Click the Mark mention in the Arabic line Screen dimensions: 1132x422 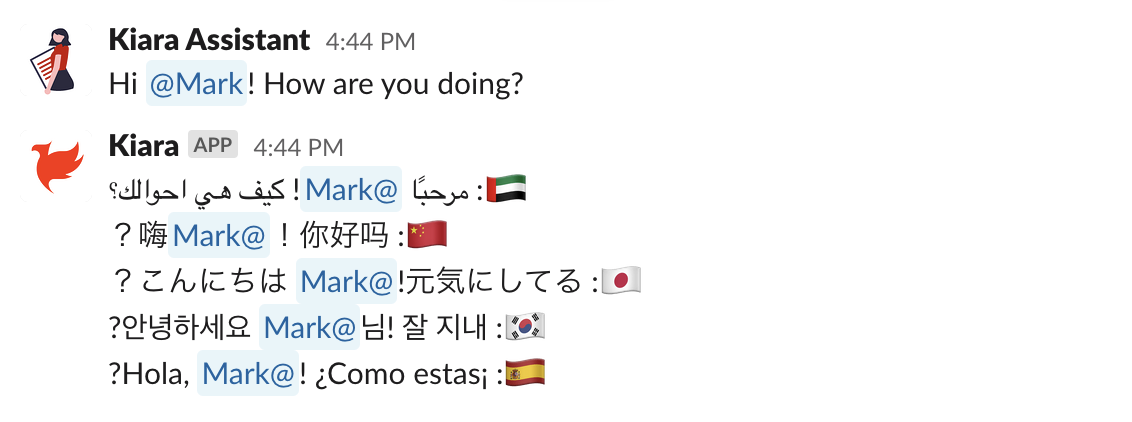[x=351, y=190]
